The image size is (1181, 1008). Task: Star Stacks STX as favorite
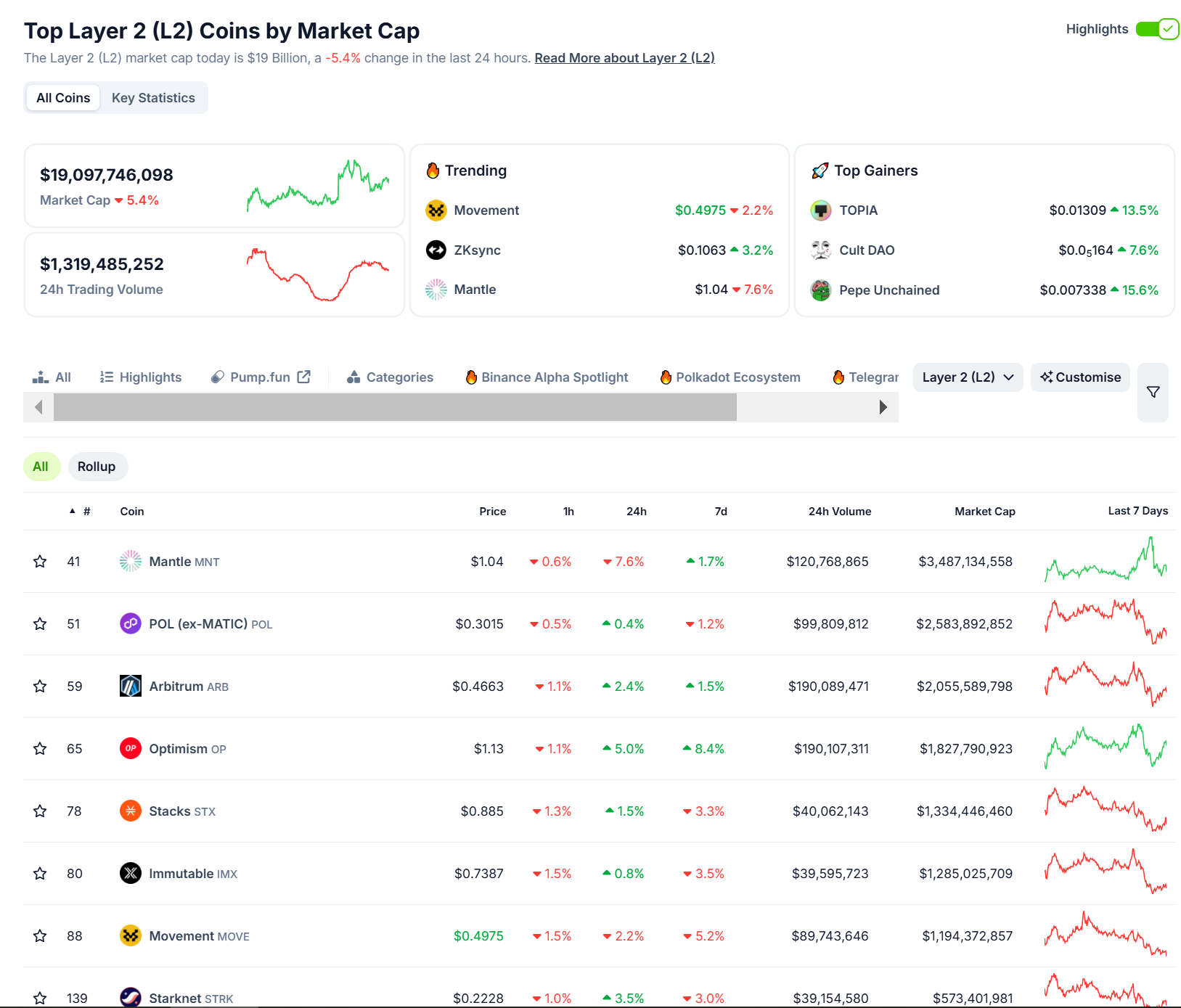click(x=40, y=811)
